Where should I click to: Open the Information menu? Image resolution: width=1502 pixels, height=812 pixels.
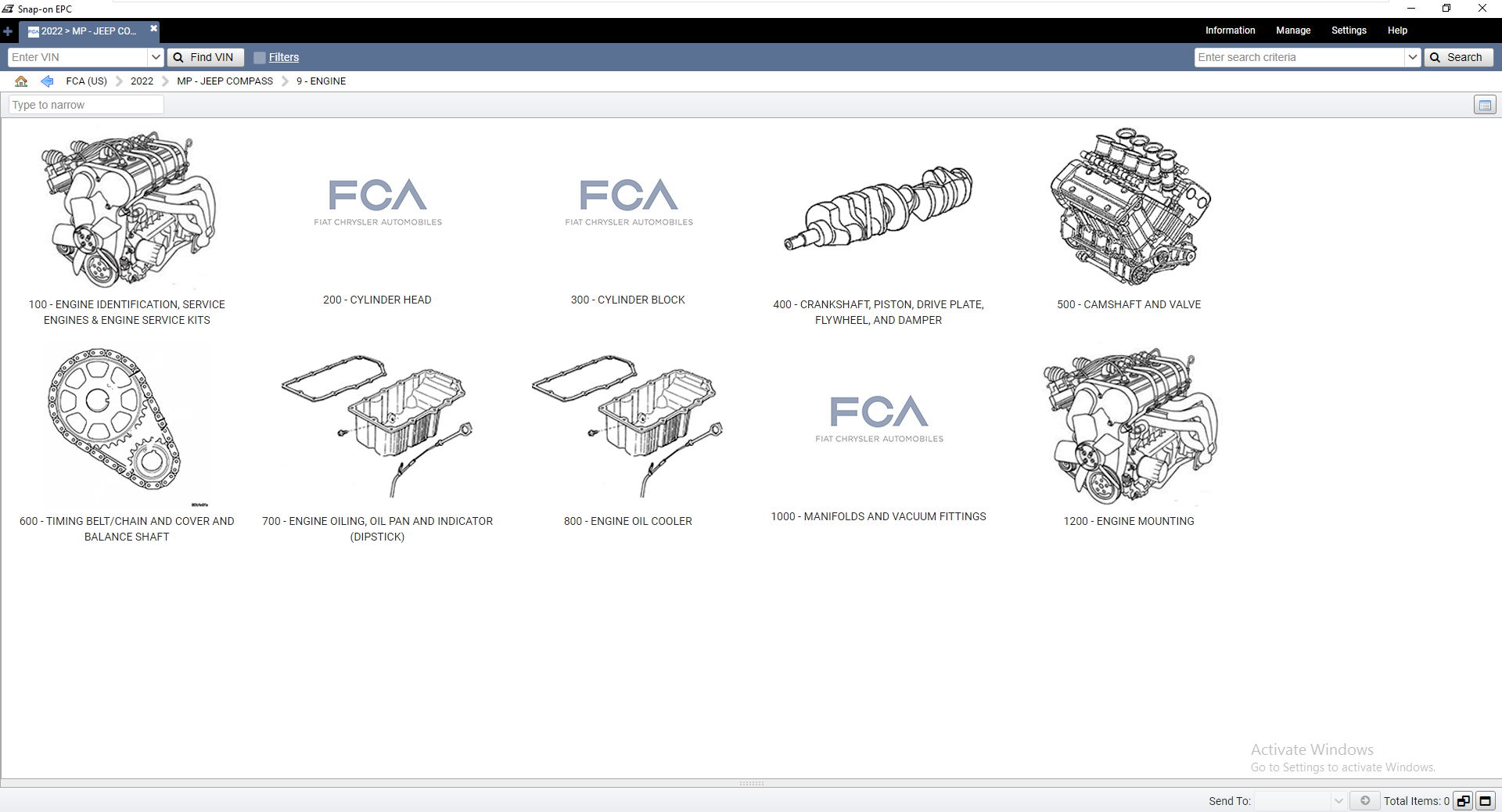pos(1230,31)
